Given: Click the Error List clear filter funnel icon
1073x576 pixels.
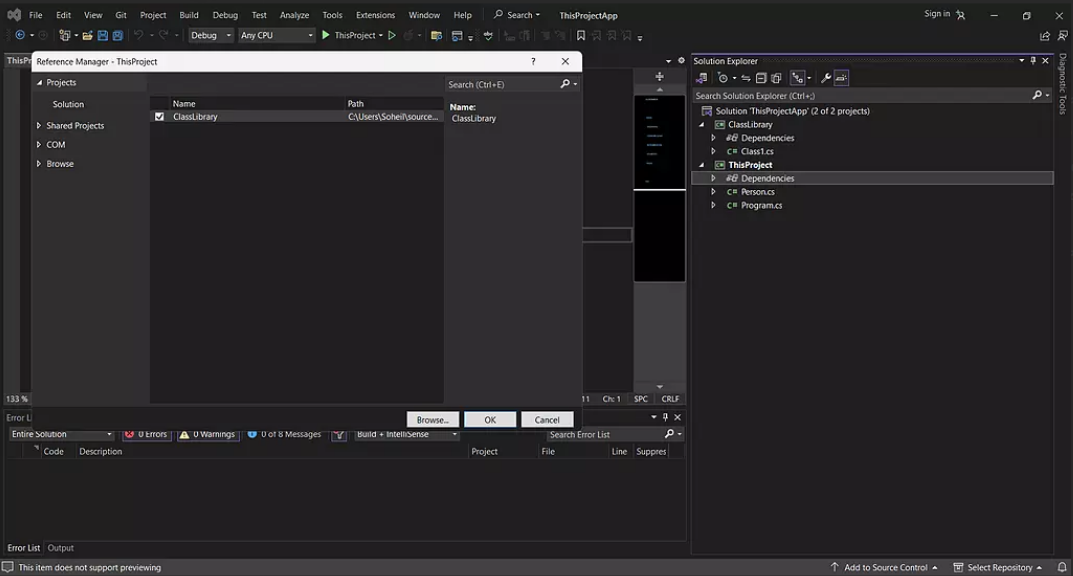Looking at the screenshot, I should pos(339,435).
